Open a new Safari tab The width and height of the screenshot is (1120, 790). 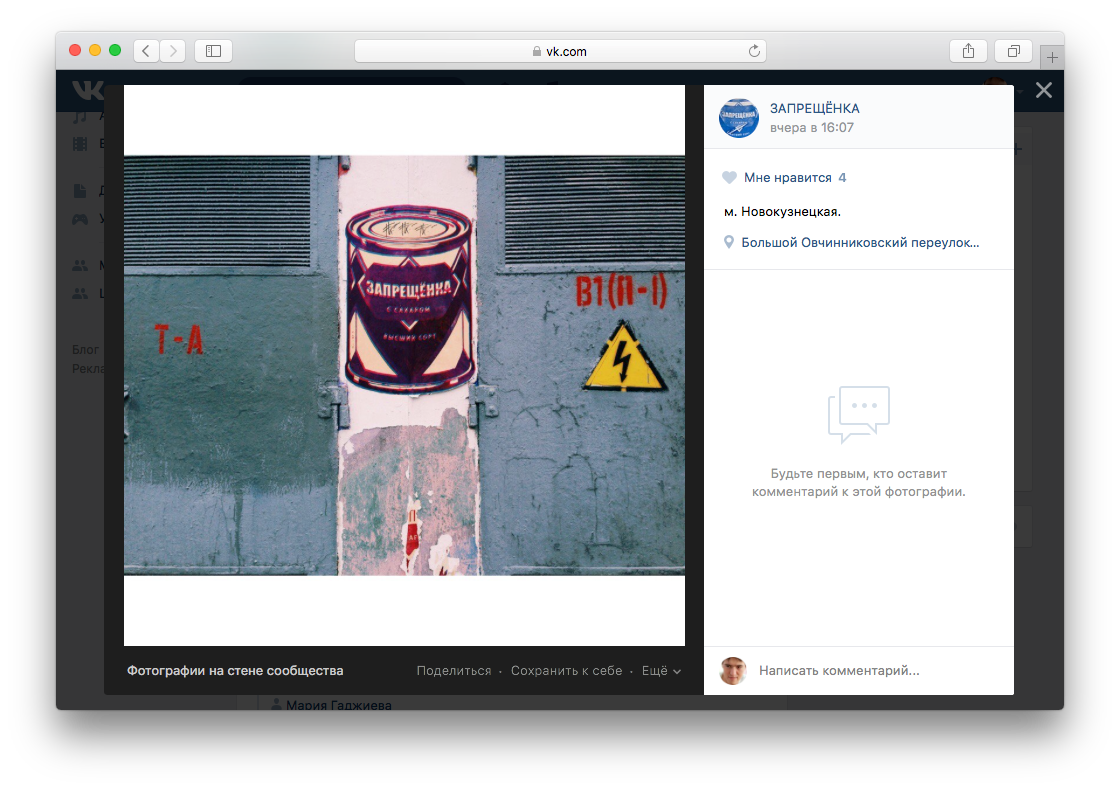(1051, 57)
